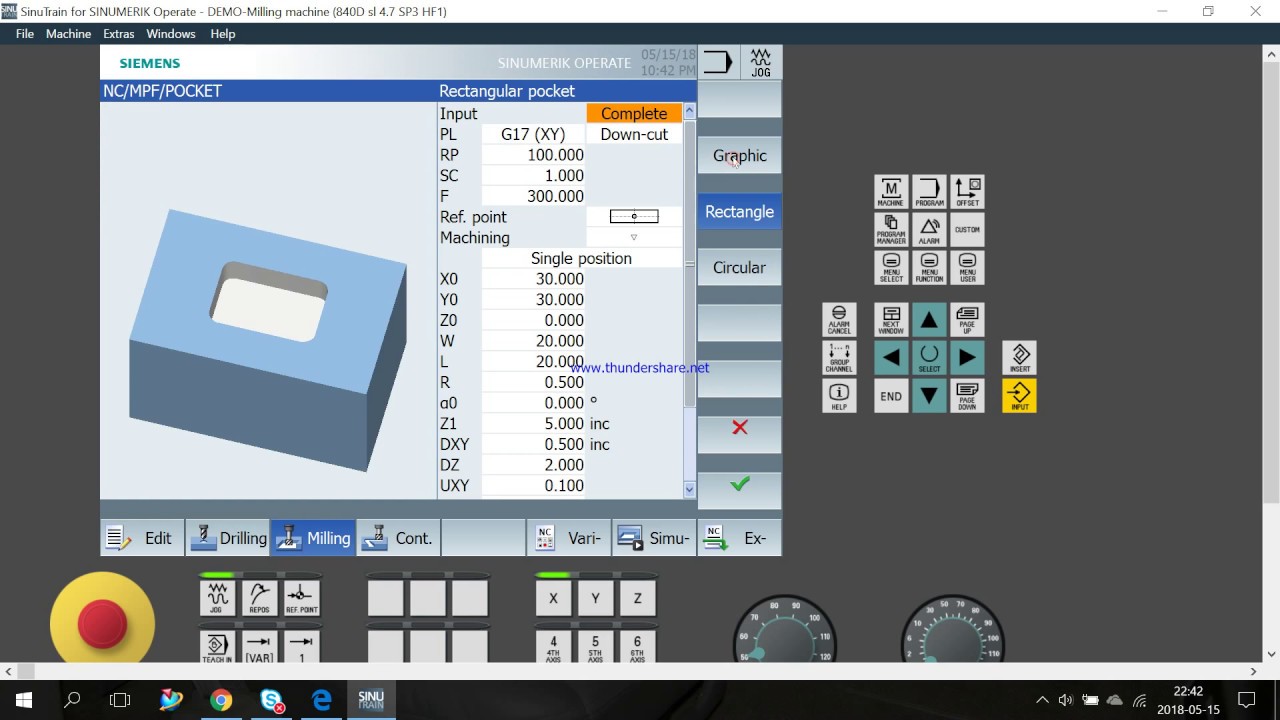Click the CUSTOM key
The width and height of the screenshot is (1280, 720).
pos(967,229)
